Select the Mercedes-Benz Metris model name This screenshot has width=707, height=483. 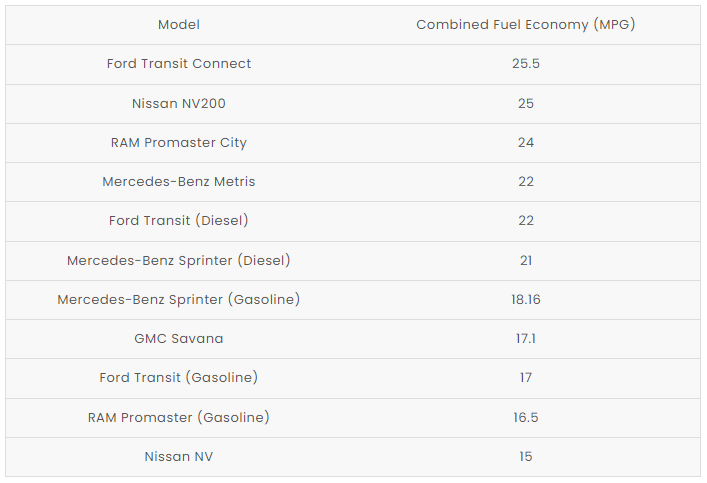(179, 182)
